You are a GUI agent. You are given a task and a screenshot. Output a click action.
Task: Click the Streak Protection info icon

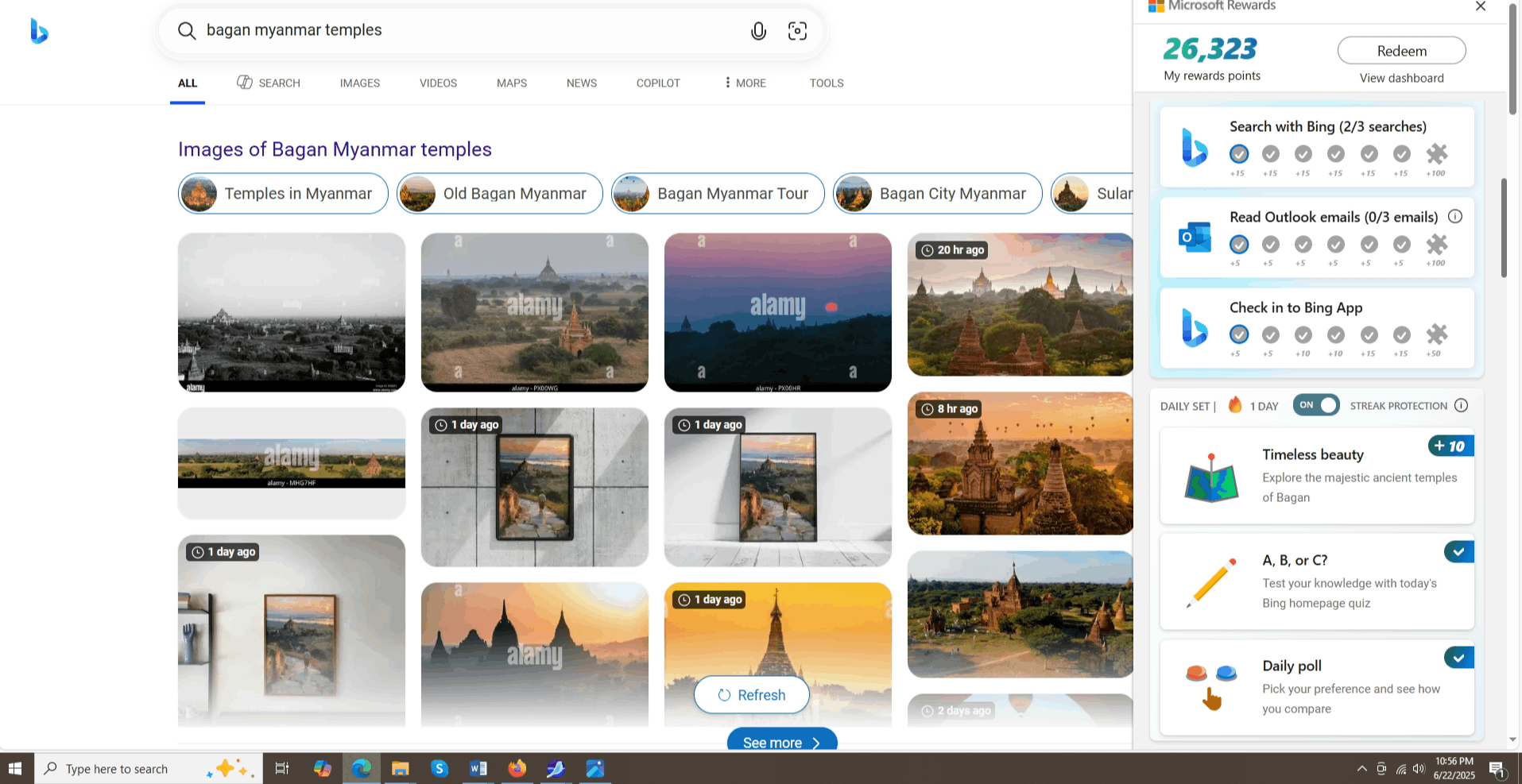pyautogui.click(x=1462, y=405)
